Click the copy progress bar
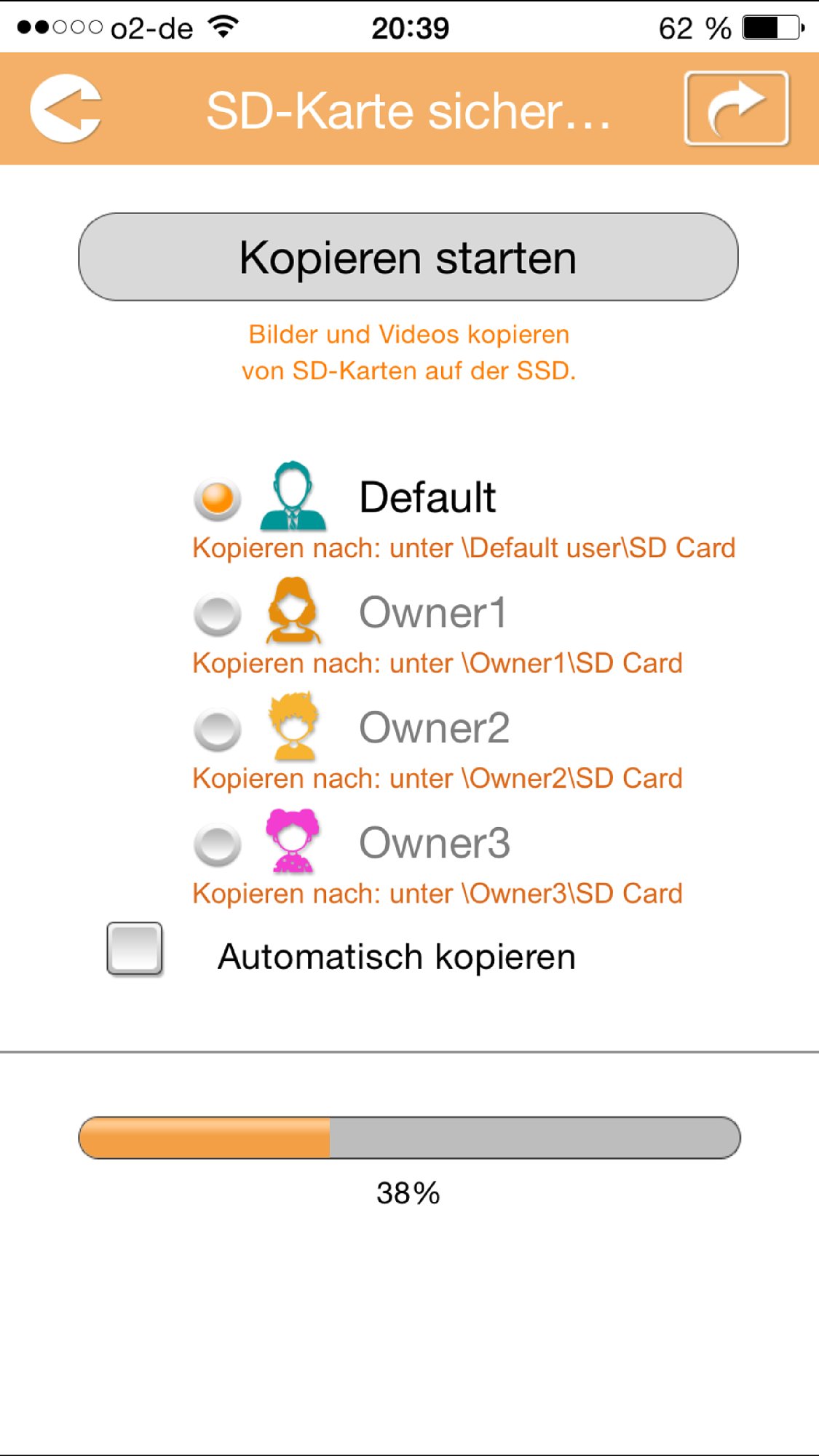 pos(409,1137)
